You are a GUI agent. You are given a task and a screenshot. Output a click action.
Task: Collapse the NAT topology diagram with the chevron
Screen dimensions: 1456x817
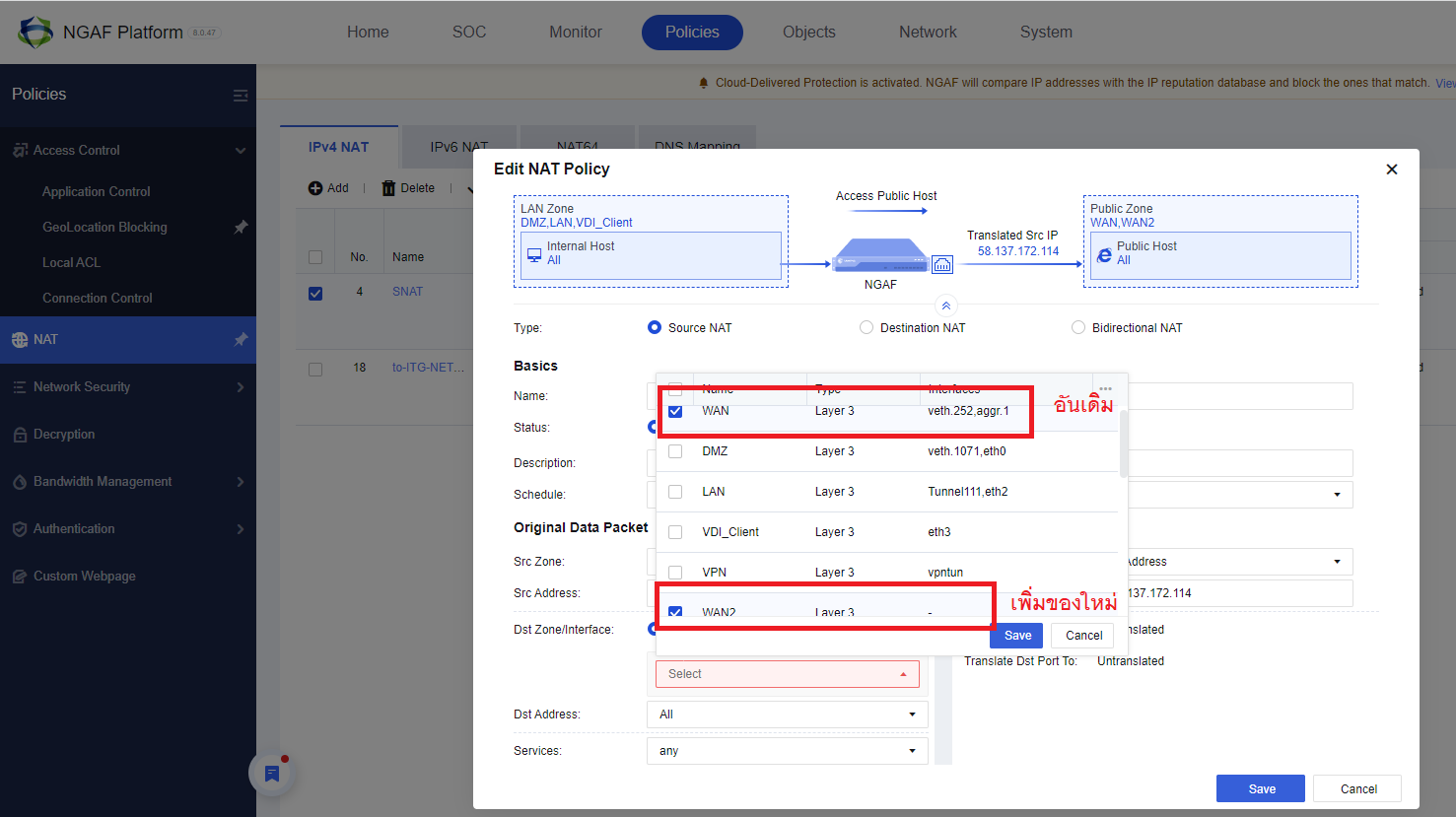pos(945,306)
